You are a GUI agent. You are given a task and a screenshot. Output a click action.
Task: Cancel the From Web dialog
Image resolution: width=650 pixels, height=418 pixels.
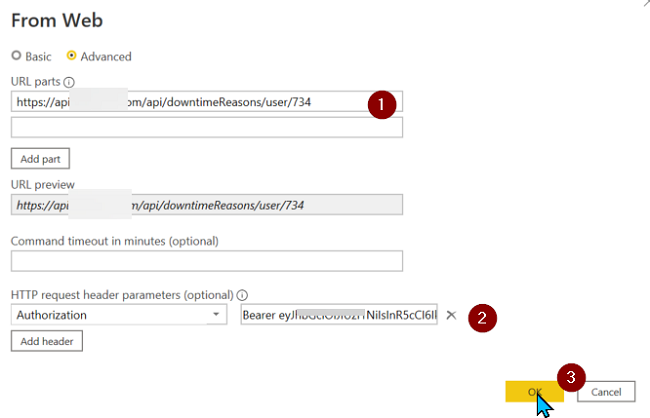coord(606,391)
